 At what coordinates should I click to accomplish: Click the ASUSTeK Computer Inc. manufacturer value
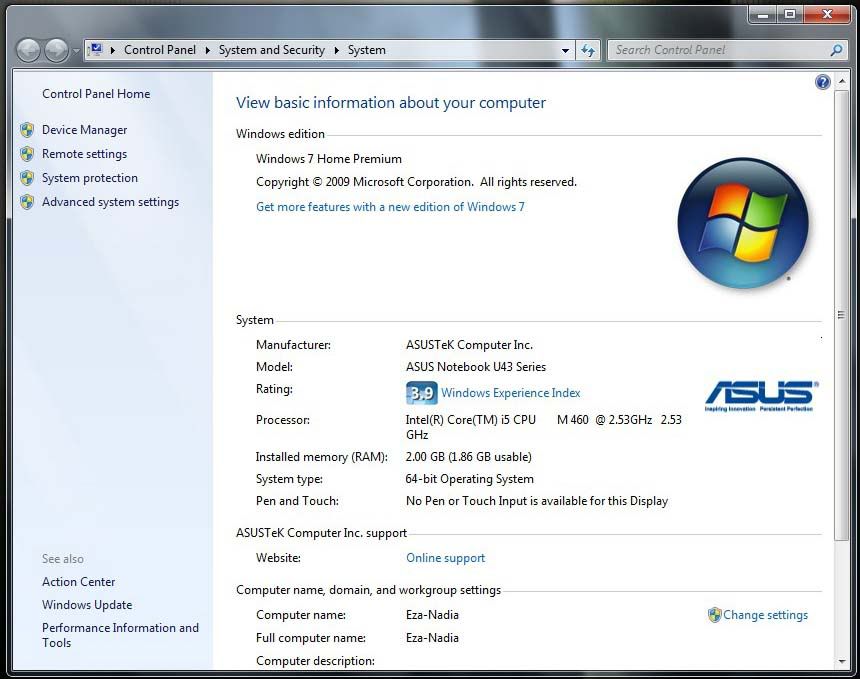[469, 345]
